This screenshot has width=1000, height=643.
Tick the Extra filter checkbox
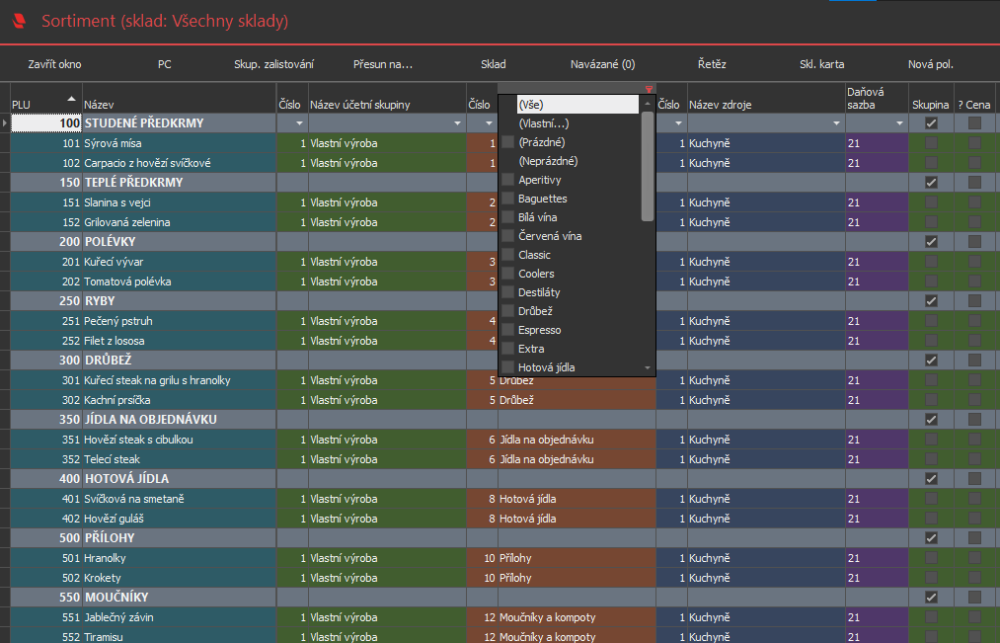pos(508,348)
